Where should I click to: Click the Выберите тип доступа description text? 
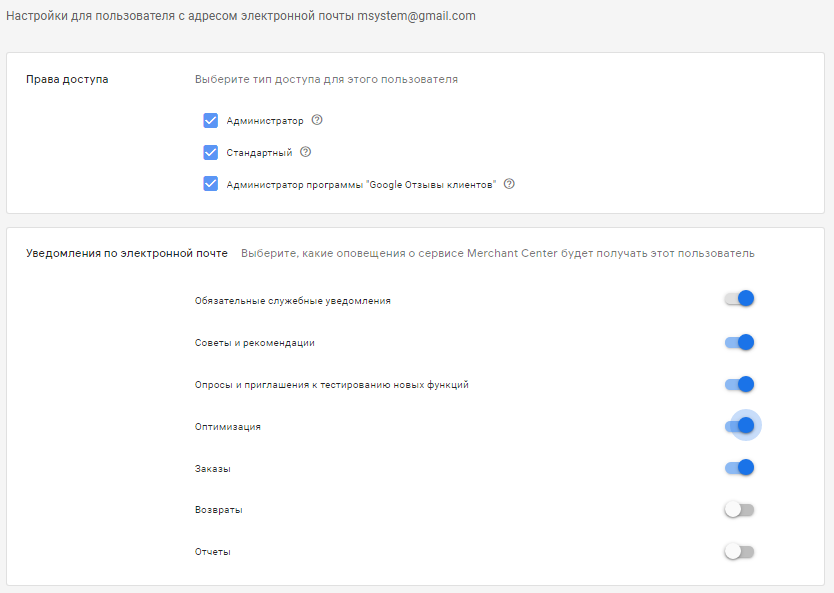coord(326,79)
